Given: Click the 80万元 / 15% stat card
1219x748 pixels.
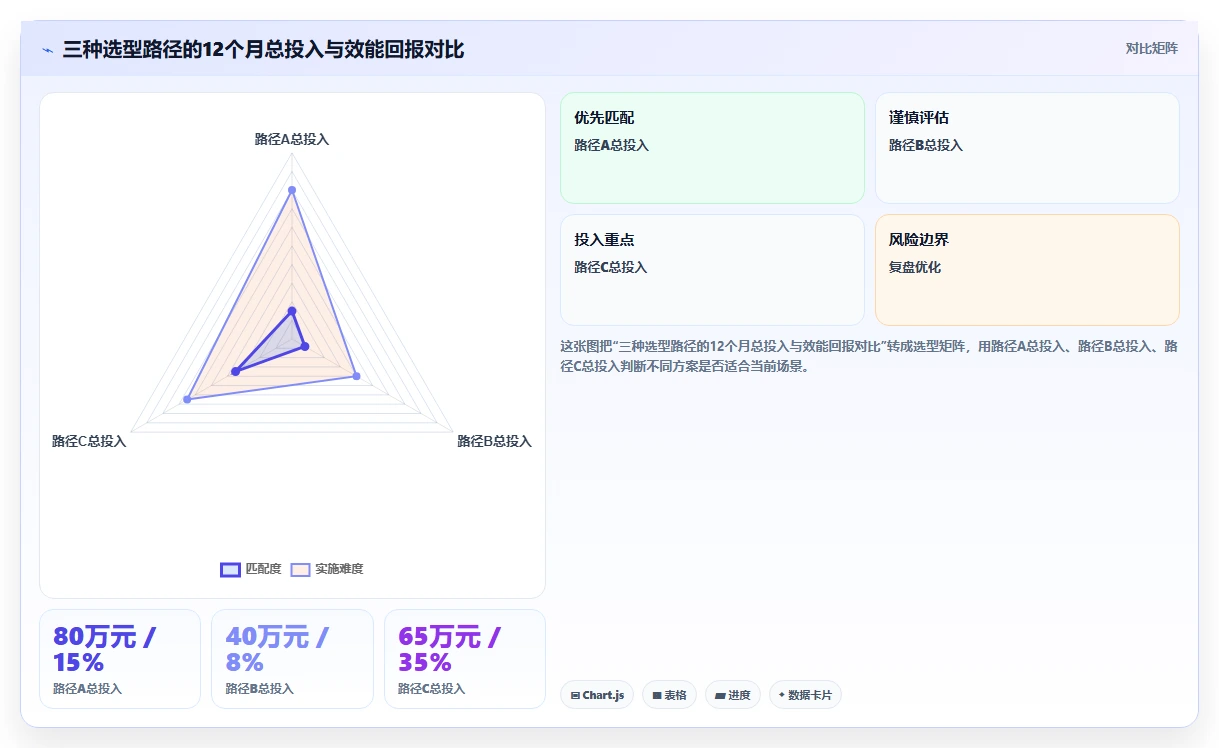Looking at the screenshot, I should (120, 659).
